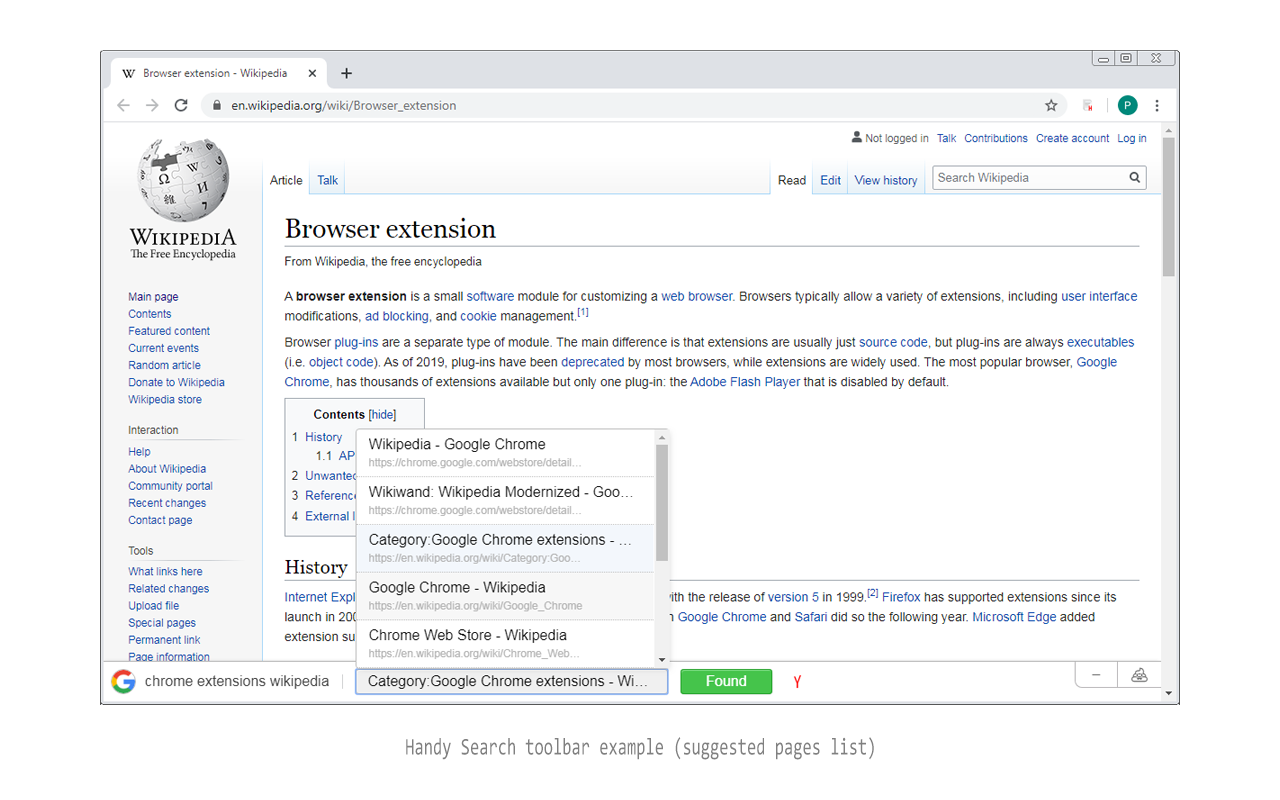Click Donate to Wikipedia
Screen dimensions: 1280x800
click(176, 382)
